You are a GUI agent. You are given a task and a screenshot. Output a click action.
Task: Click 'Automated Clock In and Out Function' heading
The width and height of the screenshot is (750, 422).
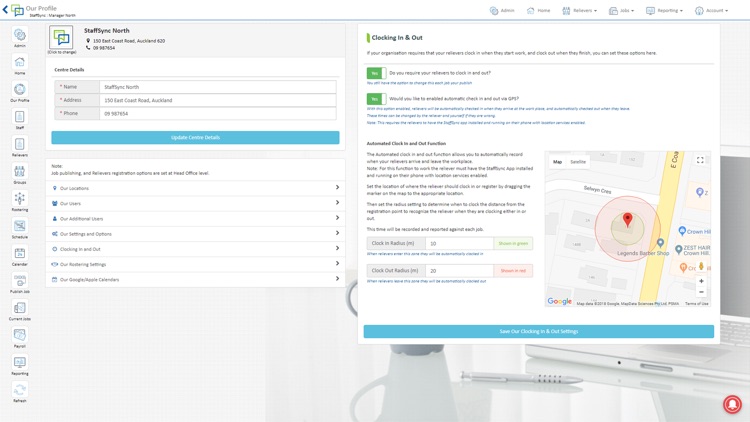pyautogui.click(x=406, y=144)
